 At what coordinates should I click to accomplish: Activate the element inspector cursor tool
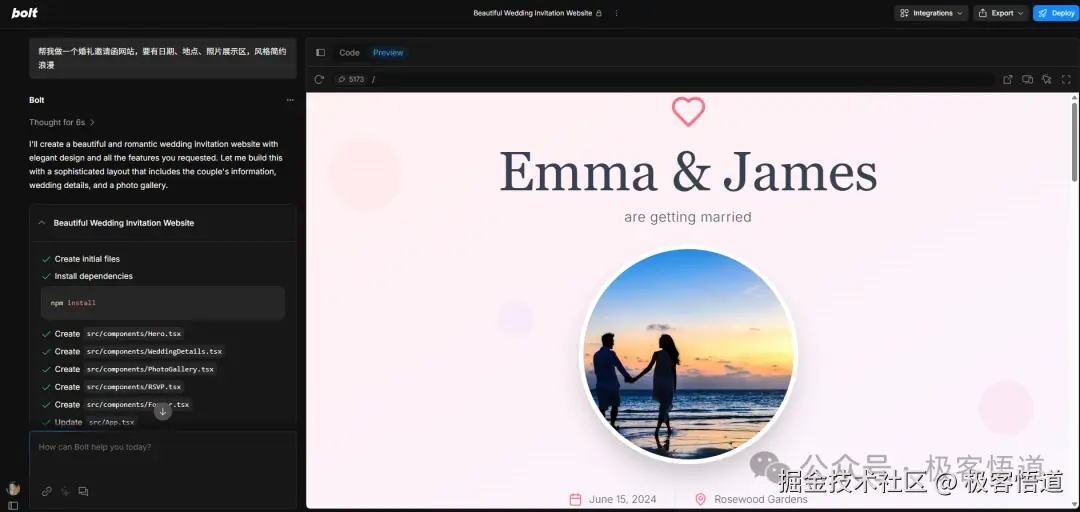click(x=1047, y=79)
